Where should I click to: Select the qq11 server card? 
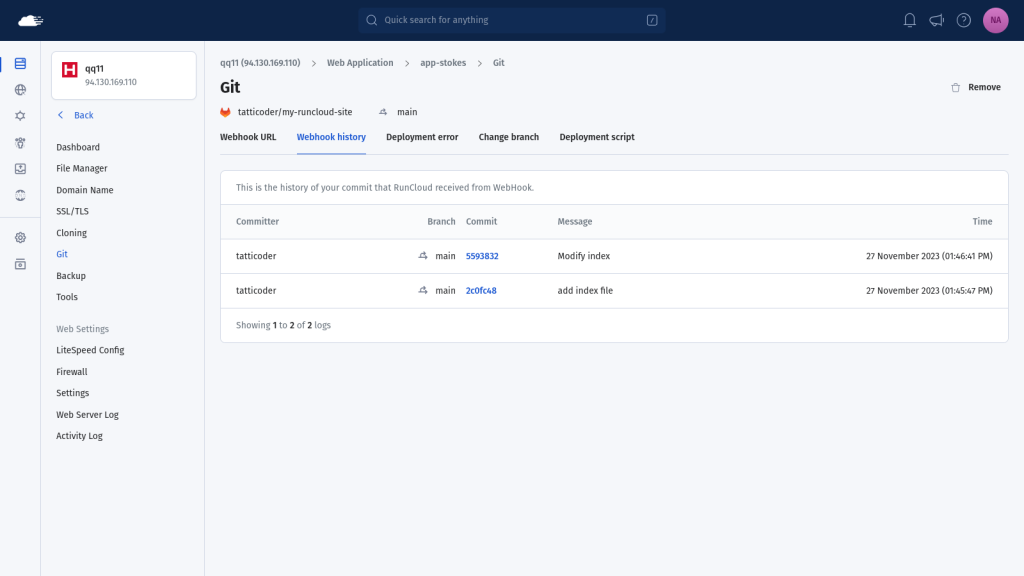124,75
